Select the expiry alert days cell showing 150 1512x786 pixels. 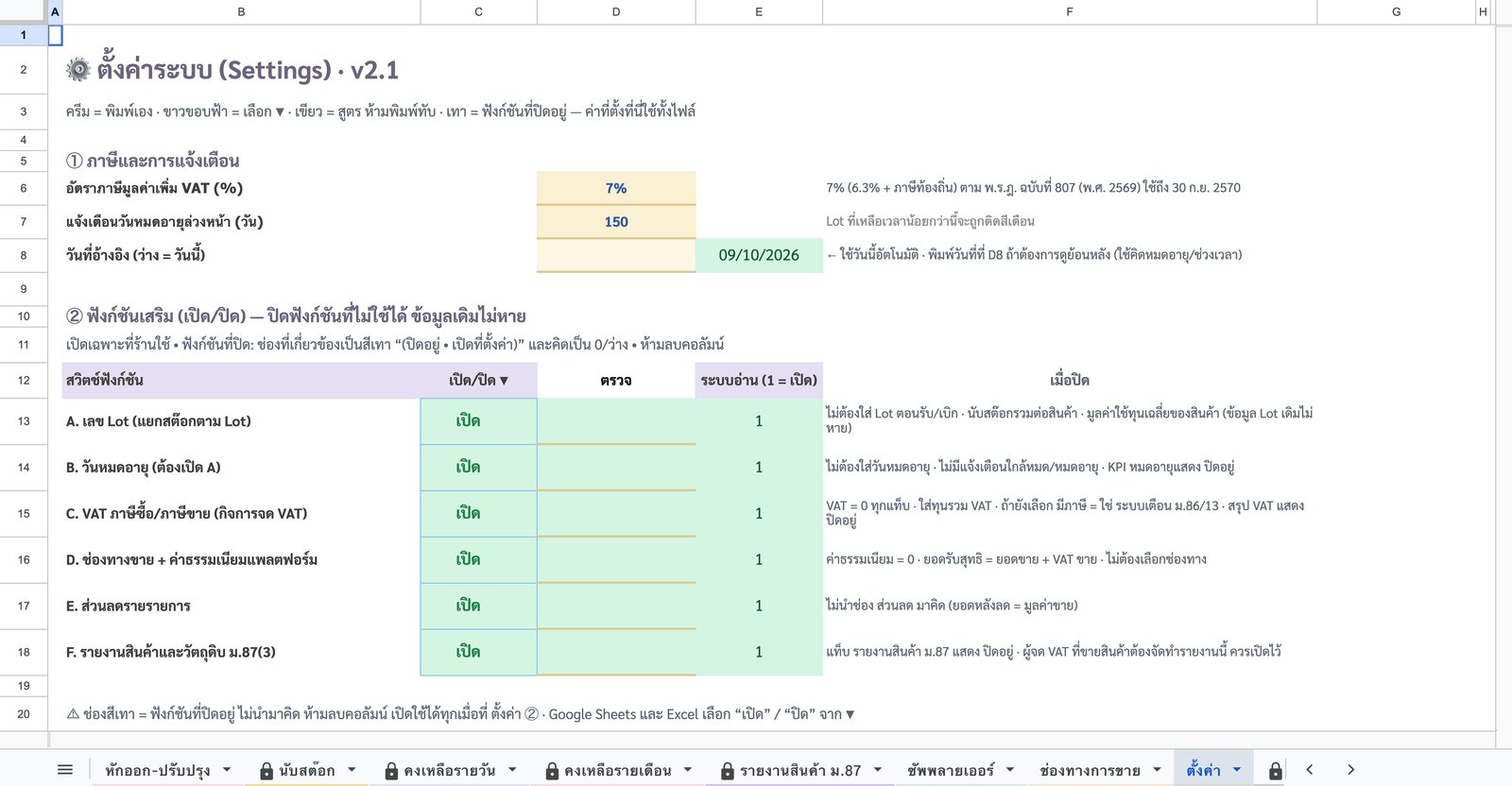point(616,222)
